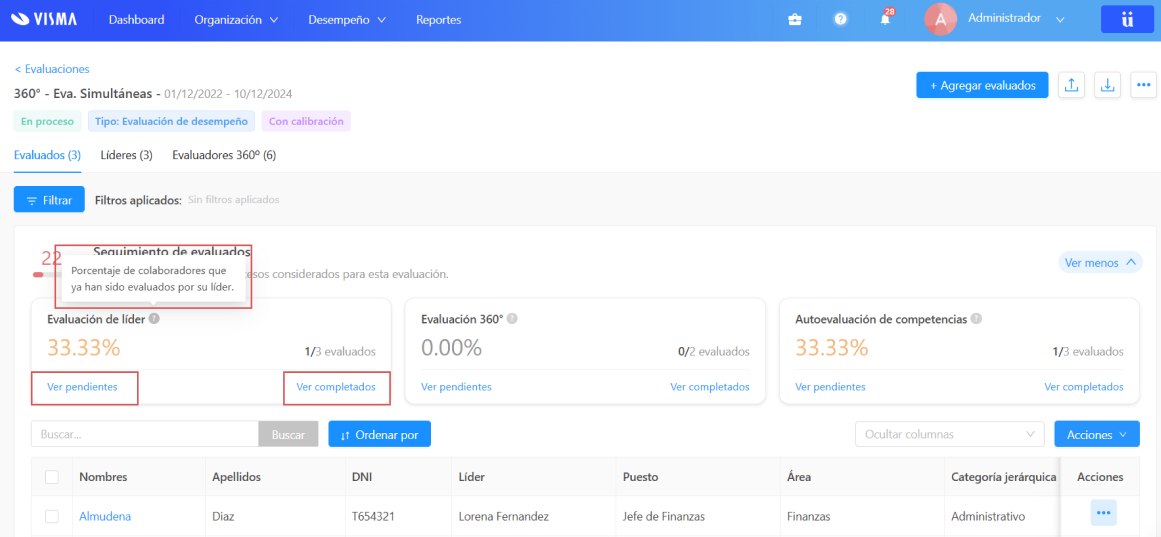Click info icon next to Evaluación 360°
The image size is (1161, 537).
[x=512, y=319]
